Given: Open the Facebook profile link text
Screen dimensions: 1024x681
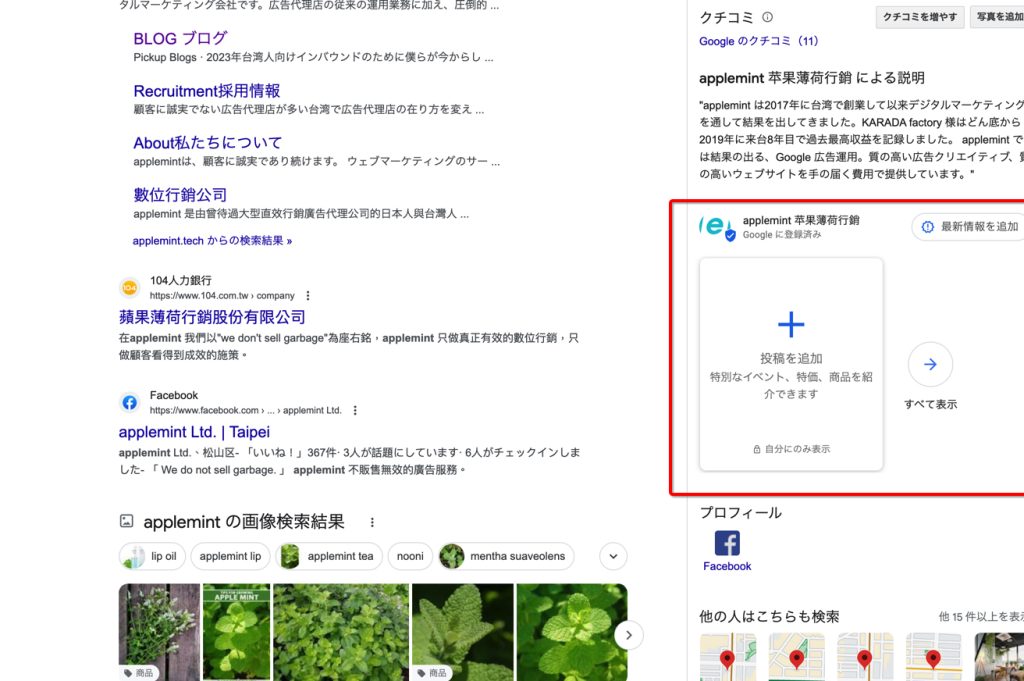Looking at the screenshot, I should tap(727, 567).
